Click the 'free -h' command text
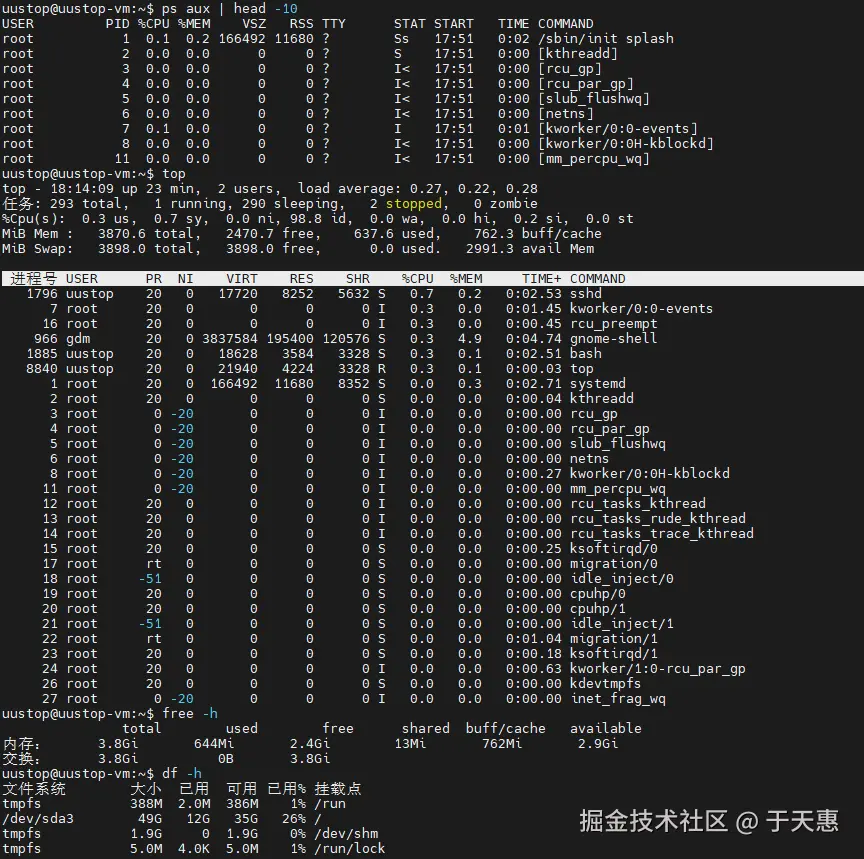Viewport: 864px width, 859px height. pos(190,714)
